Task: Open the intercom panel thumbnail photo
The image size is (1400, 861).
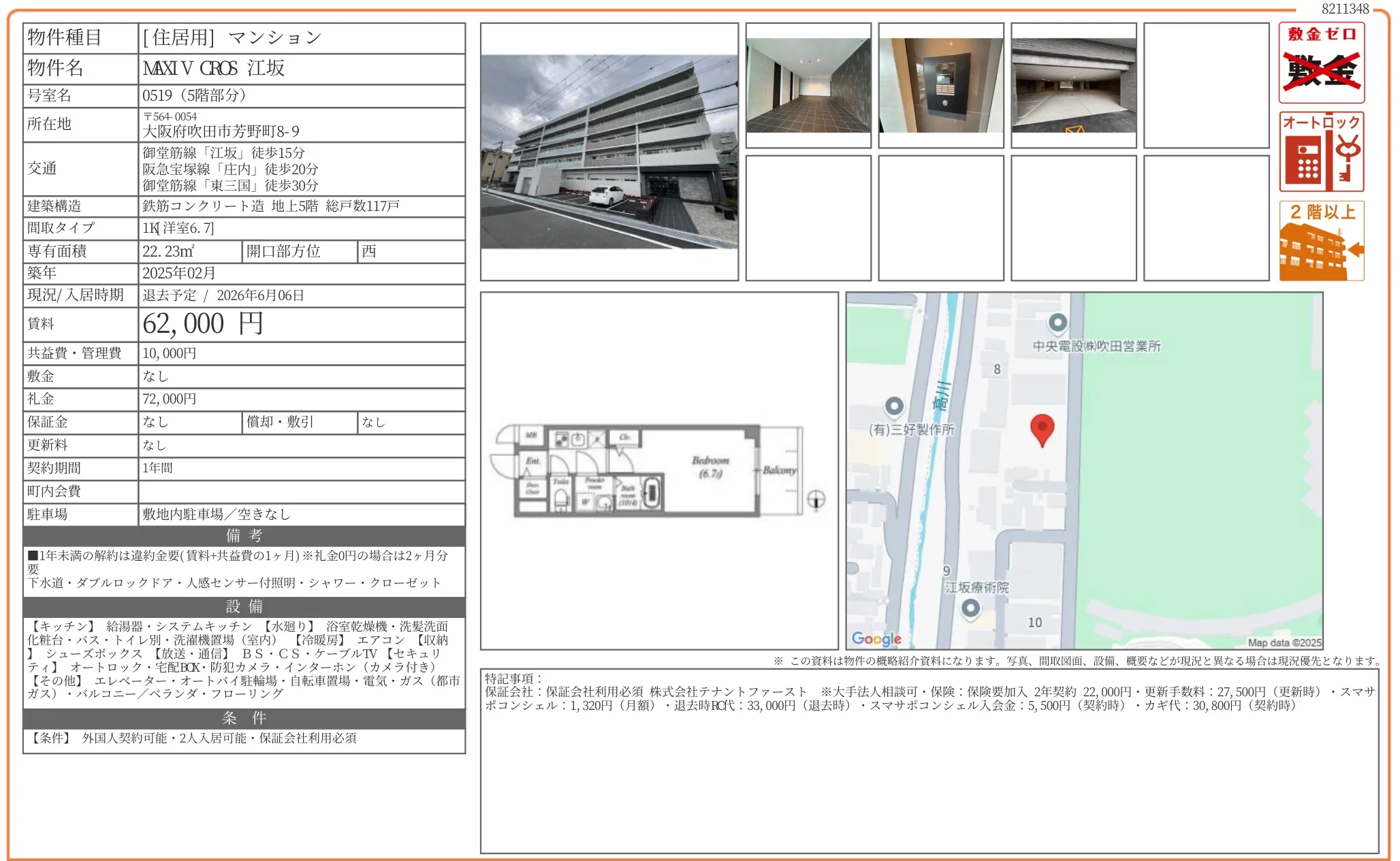Action: [941, 85]
